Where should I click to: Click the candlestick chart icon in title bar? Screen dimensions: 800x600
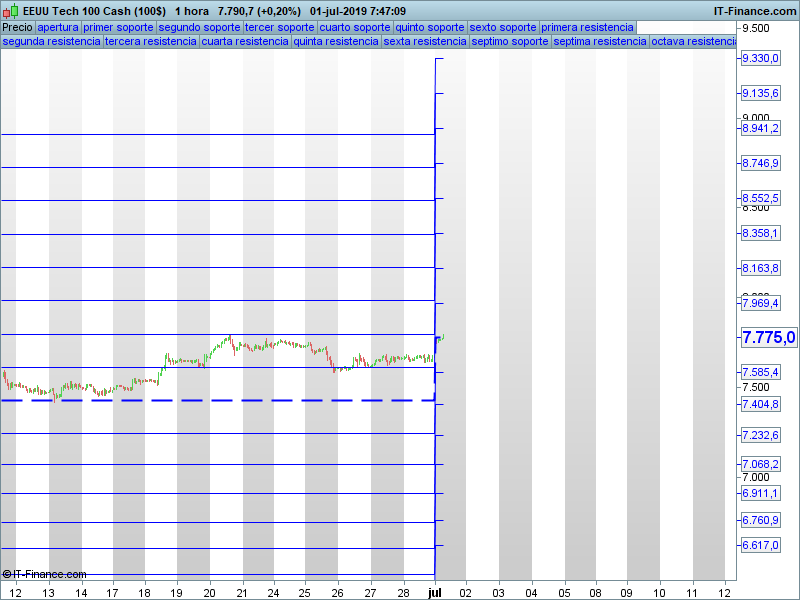(x=10, y=11)
